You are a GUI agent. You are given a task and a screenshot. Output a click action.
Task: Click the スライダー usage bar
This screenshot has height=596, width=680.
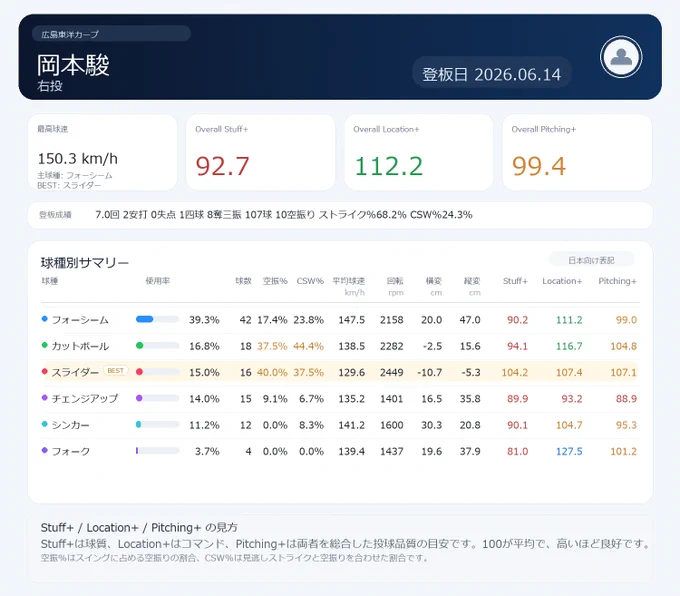click(157, 372)
